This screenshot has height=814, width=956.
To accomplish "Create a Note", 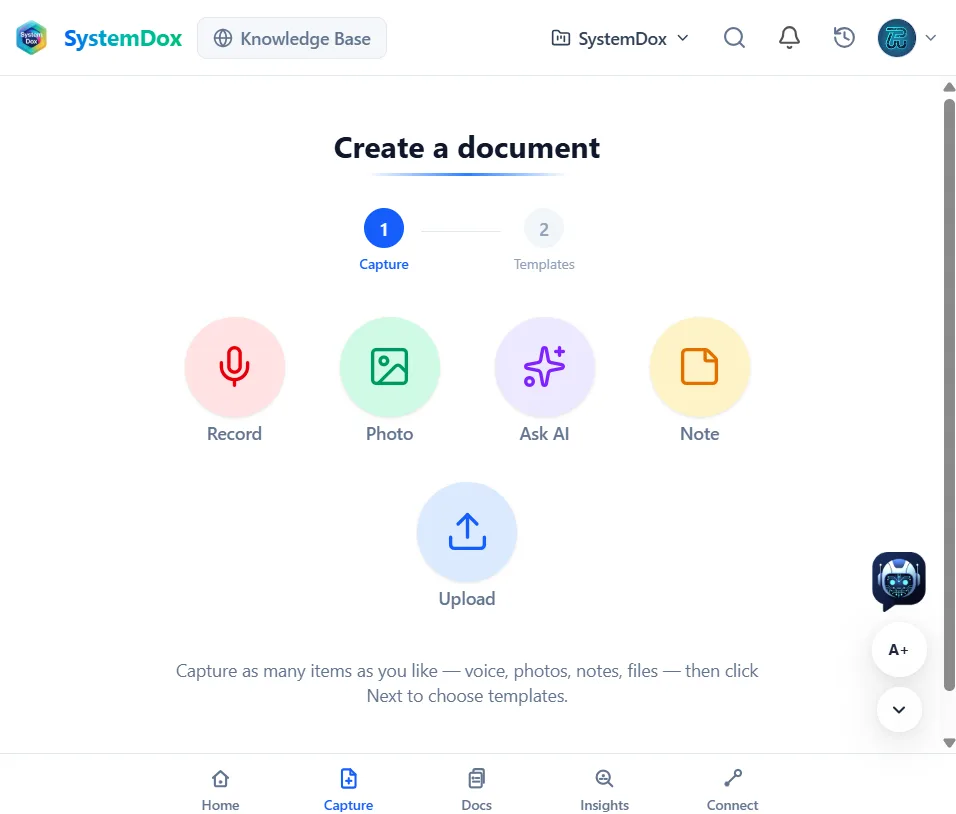I will coord(699,367).
